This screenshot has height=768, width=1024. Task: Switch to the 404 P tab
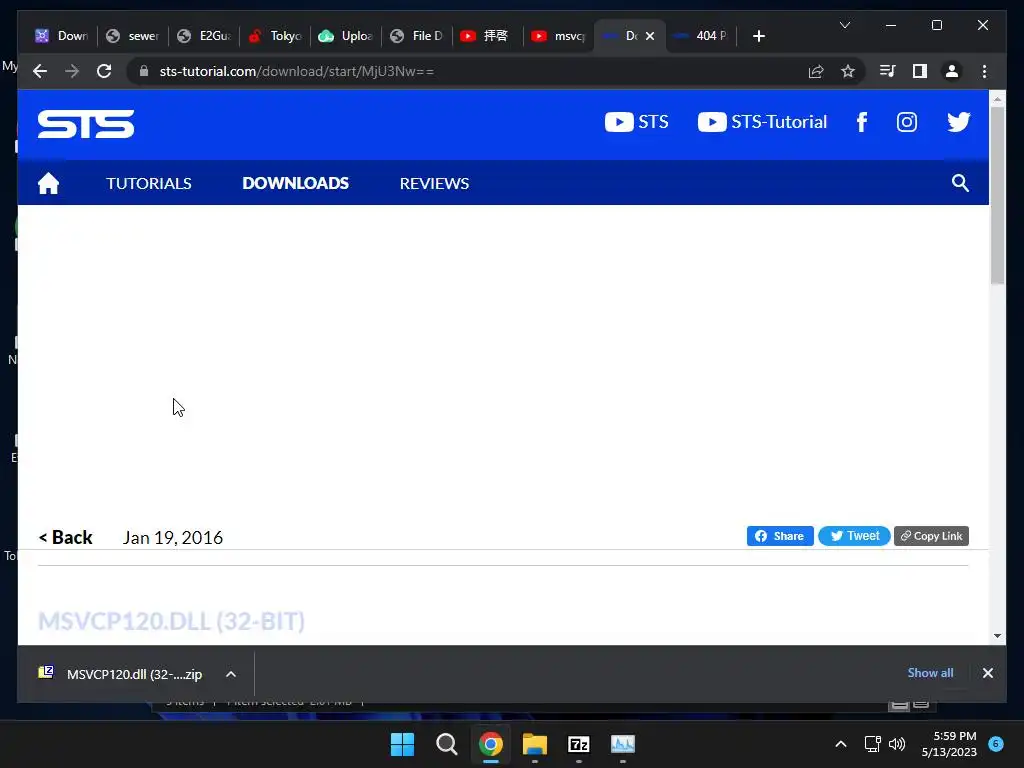(701, 36)
